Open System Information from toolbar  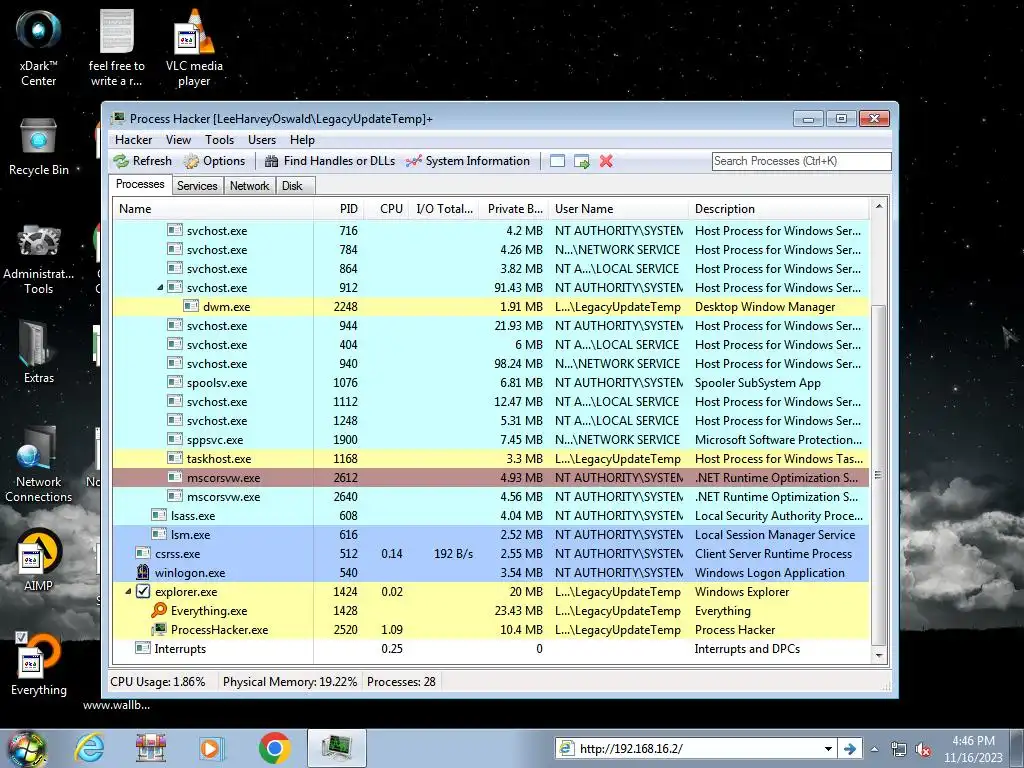[x=468, y=161]
